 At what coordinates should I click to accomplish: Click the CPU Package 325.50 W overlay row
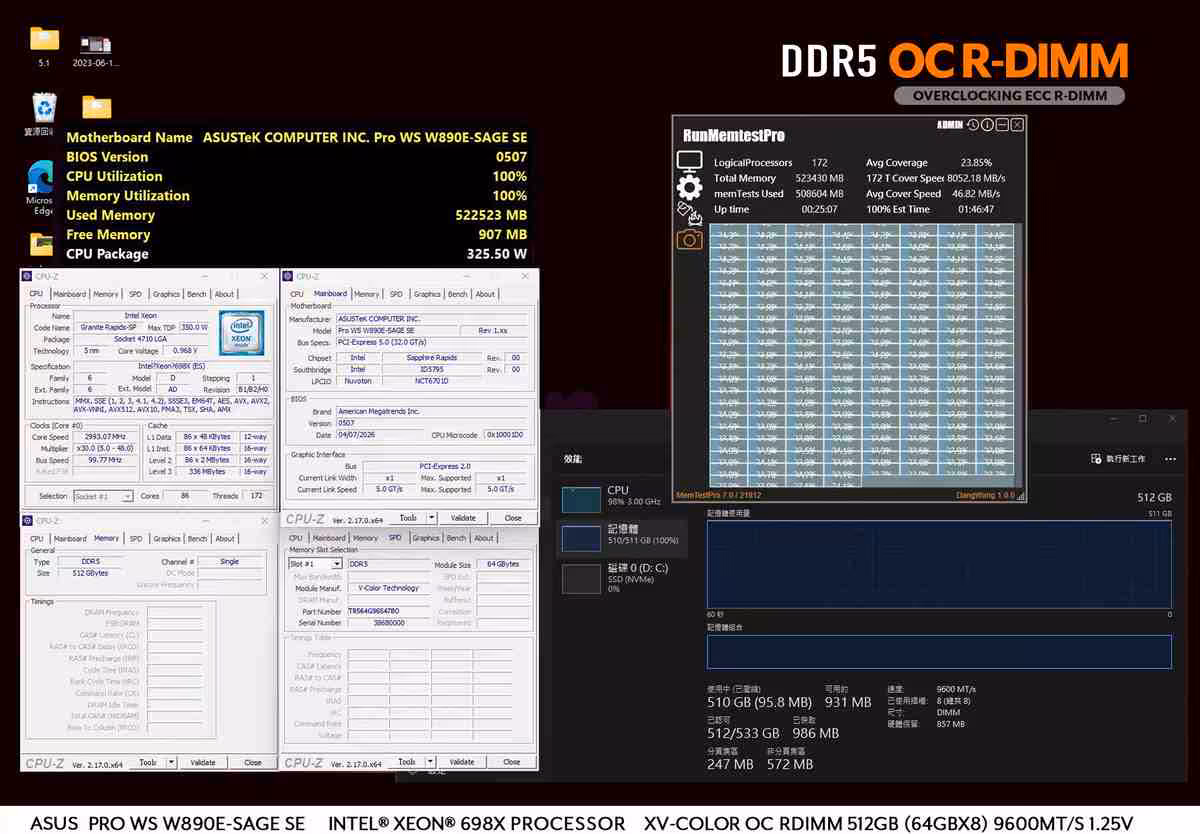pos(297,254)
